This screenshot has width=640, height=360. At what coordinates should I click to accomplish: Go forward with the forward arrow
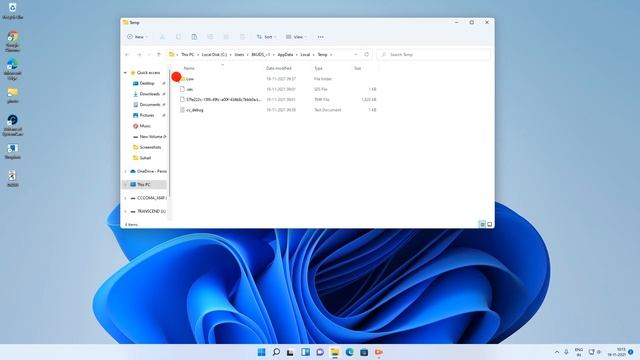[139, 54]
